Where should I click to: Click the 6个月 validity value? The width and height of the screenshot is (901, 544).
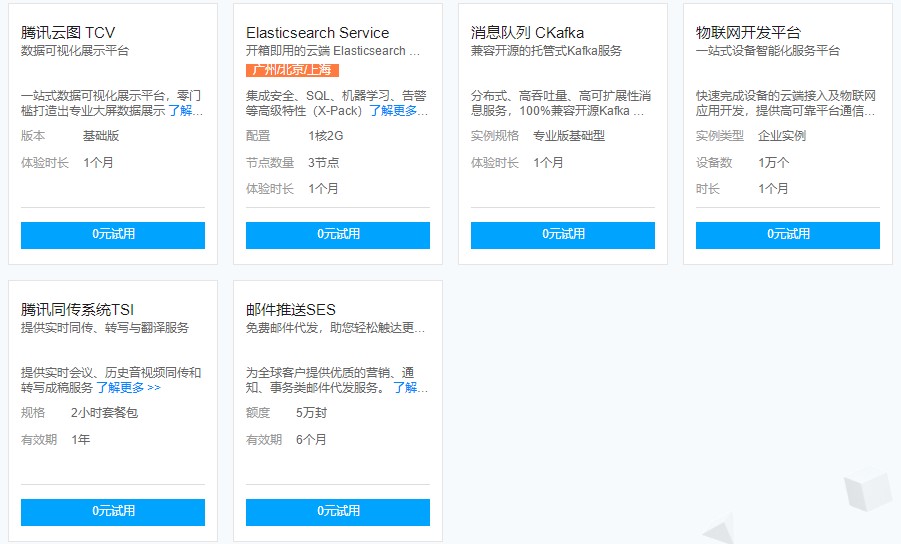(311, 439)
